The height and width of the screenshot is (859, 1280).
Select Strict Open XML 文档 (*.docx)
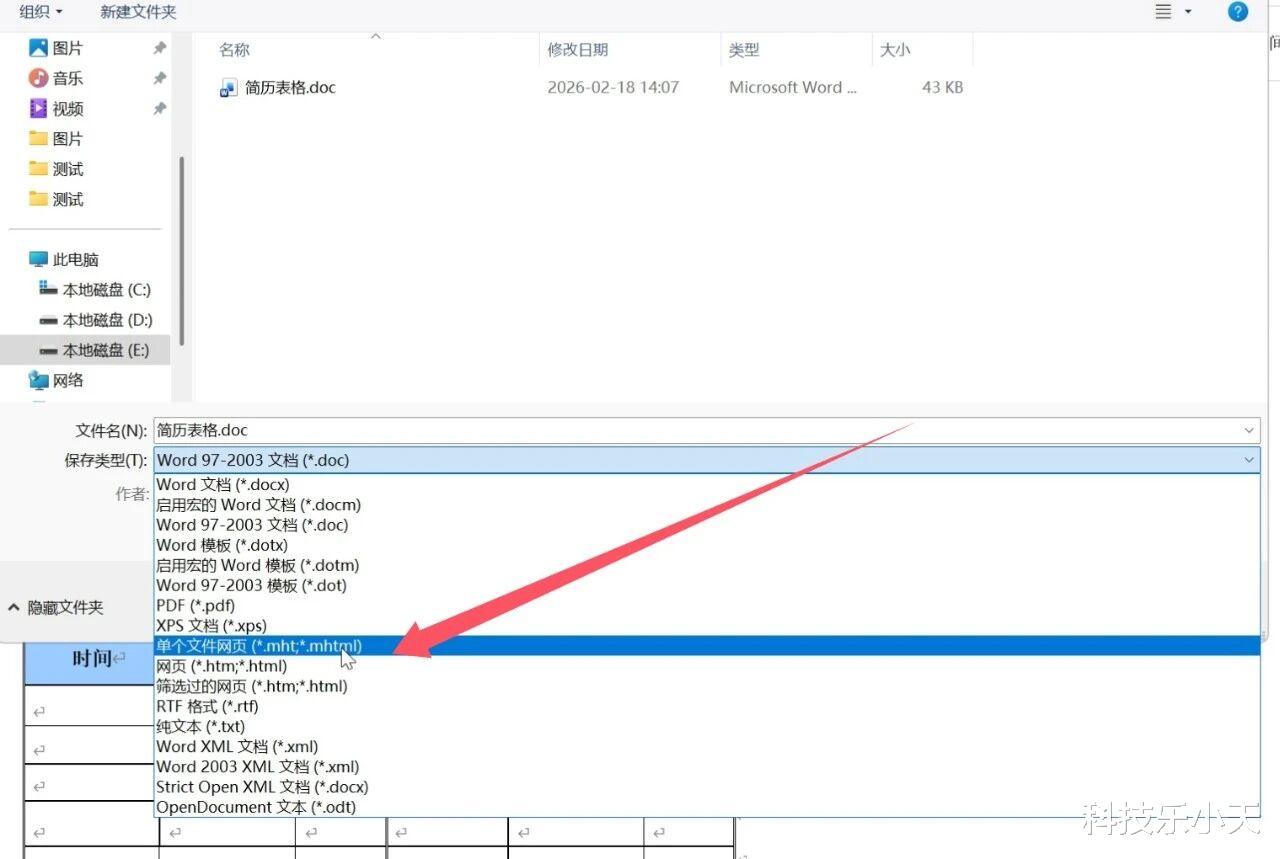coord(707,787)
